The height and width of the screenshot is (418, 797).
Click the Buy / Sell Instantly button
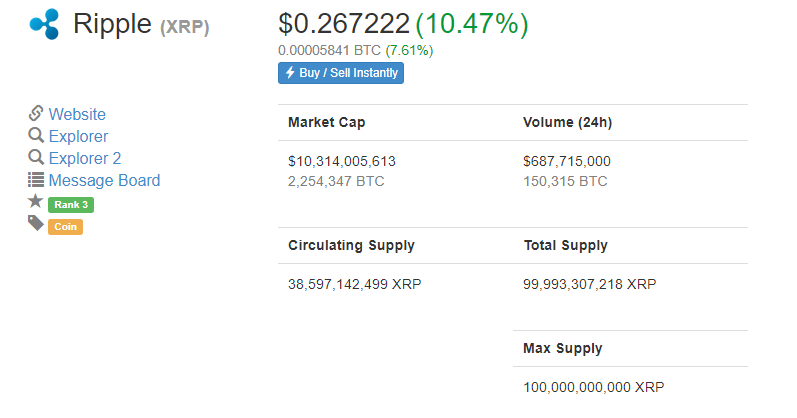tap(341, 73)
